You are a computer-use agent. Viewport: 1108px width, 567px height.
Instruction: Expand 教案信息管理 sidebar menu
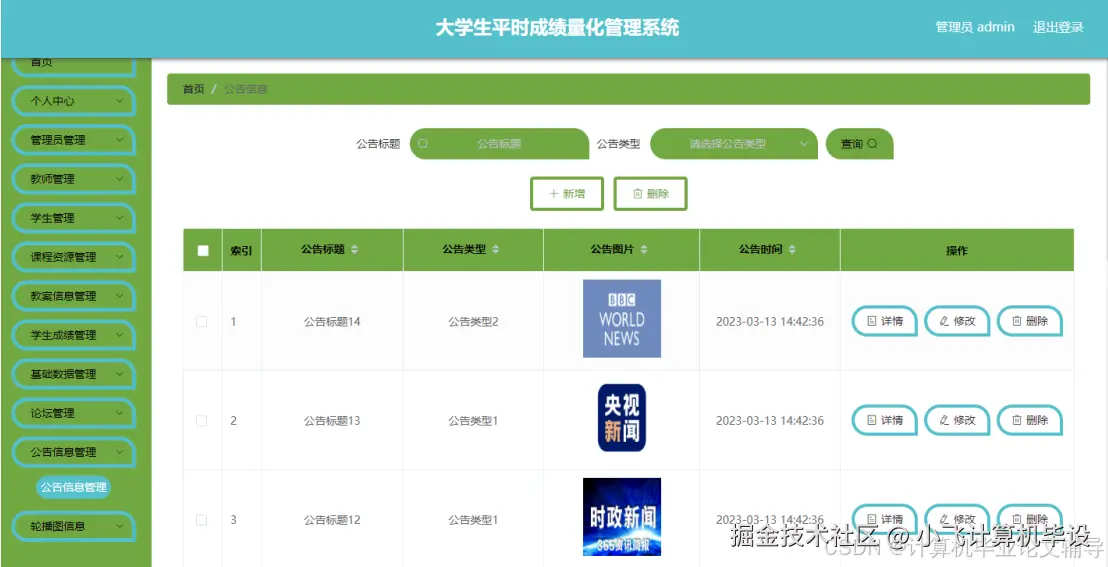click(73, 296)
